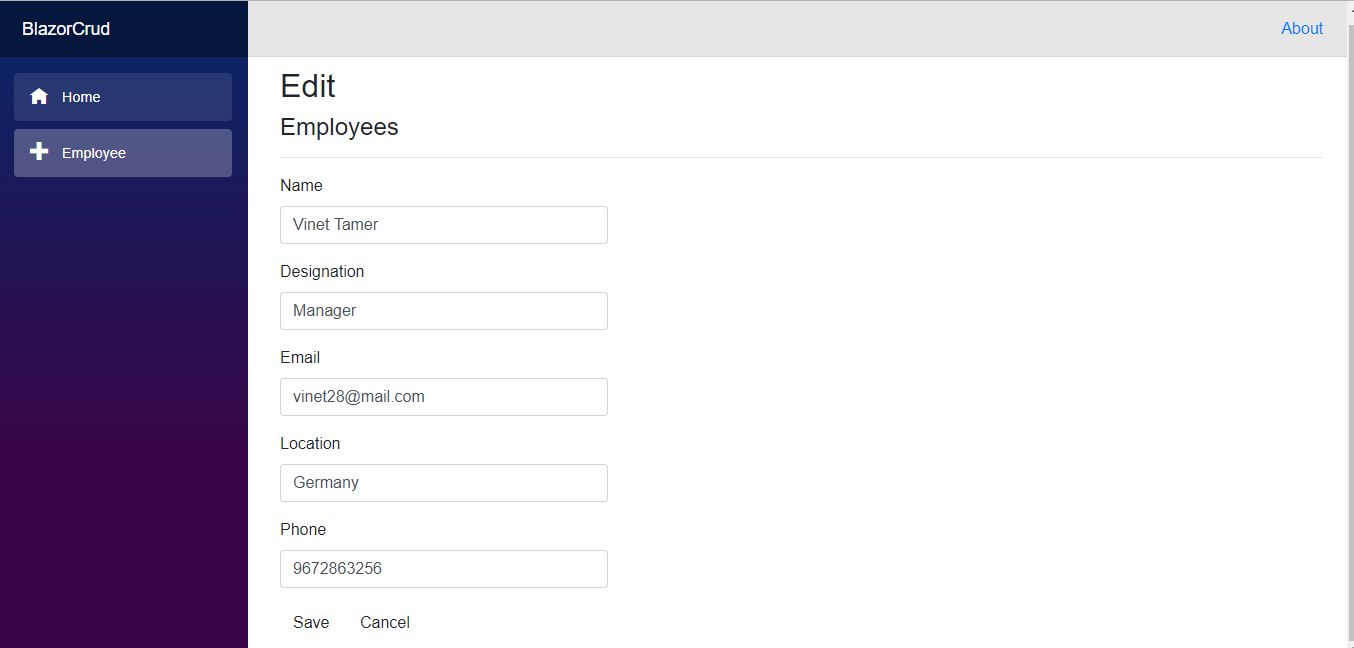The height and width of the screenshot is (648, 1354).
Task: Click the Name field label
Action: pos(301,186)
